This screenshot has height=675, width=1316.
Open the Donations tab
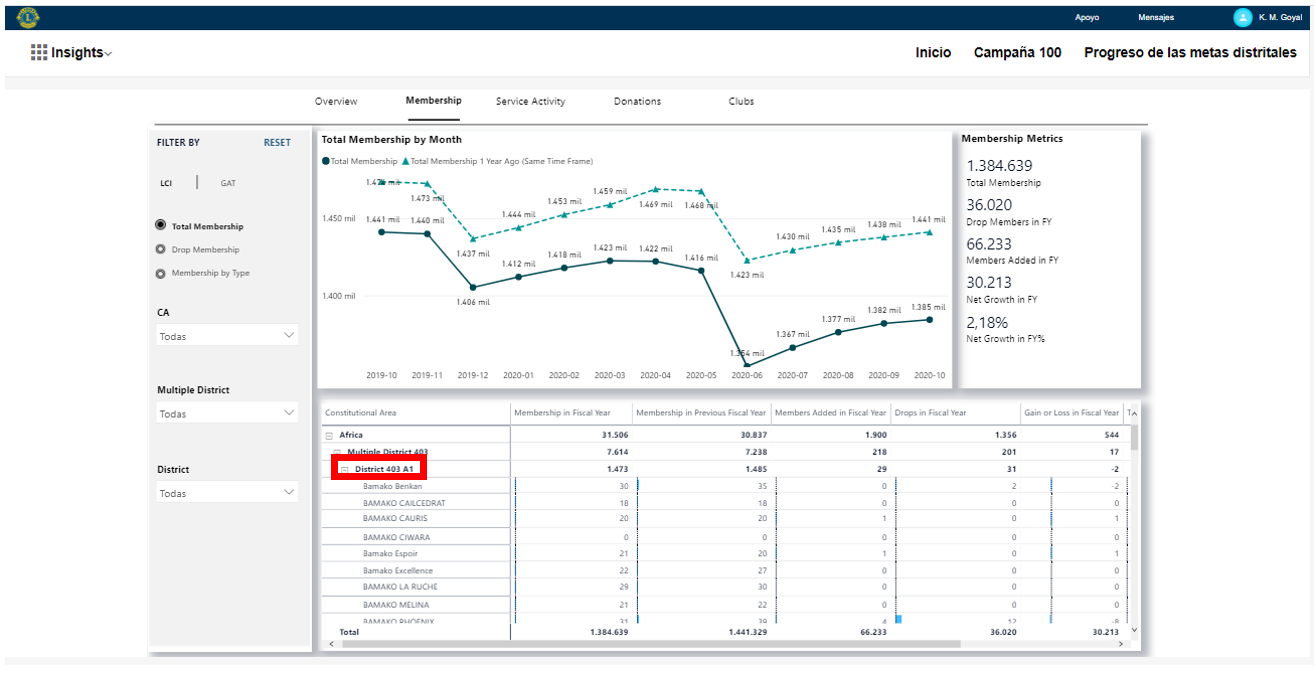[637, 101]
